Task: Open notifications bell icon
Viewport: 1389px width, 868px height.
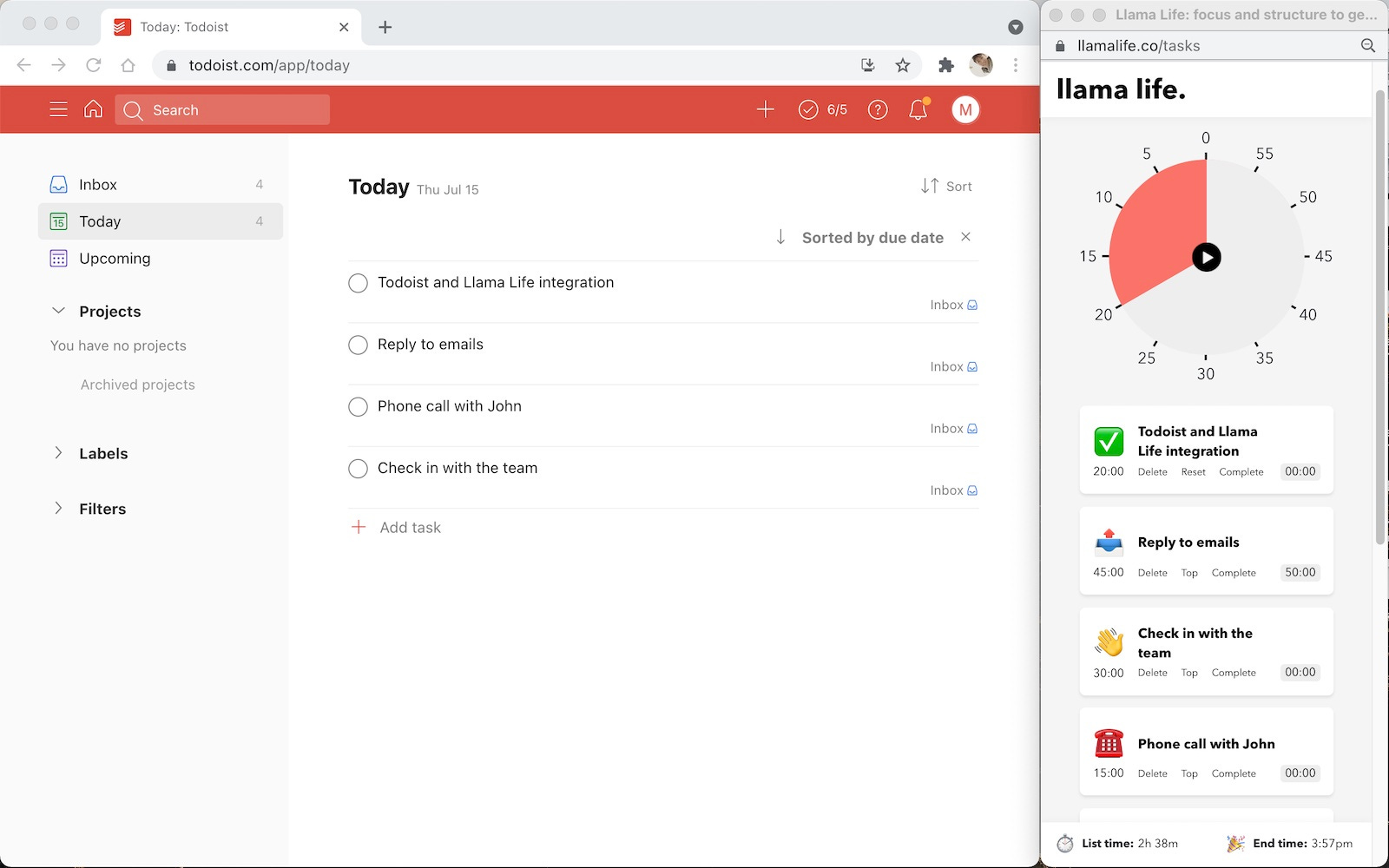Action: click(918, 109)
